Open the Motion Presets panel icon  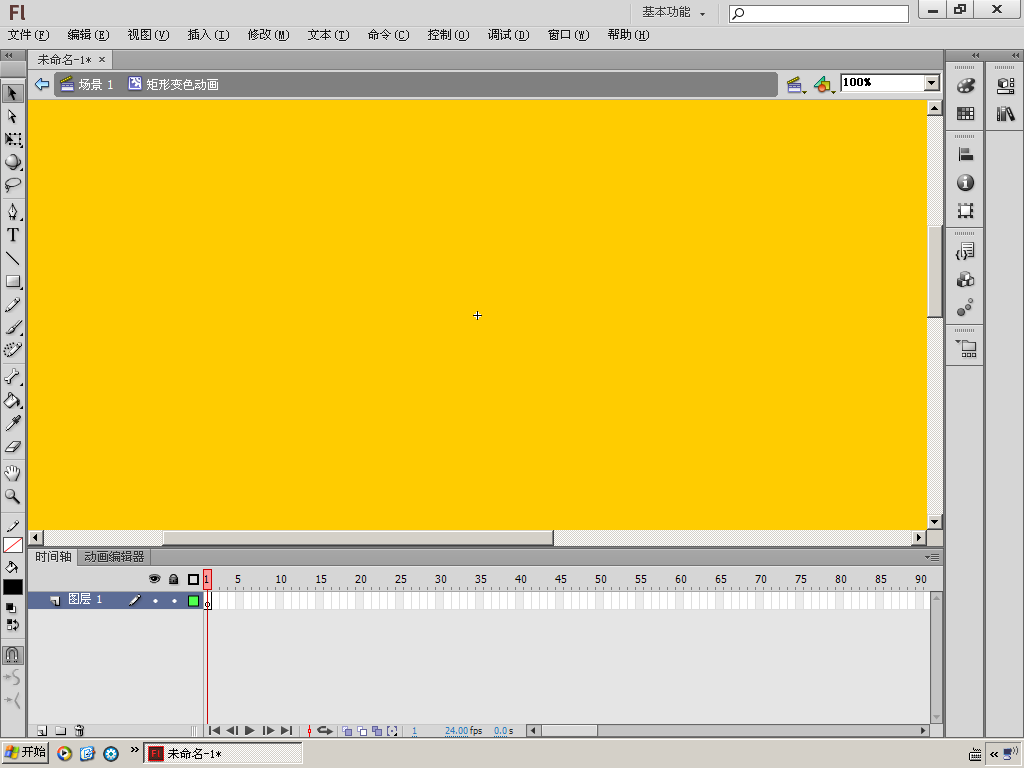click(x=965, y=308)
